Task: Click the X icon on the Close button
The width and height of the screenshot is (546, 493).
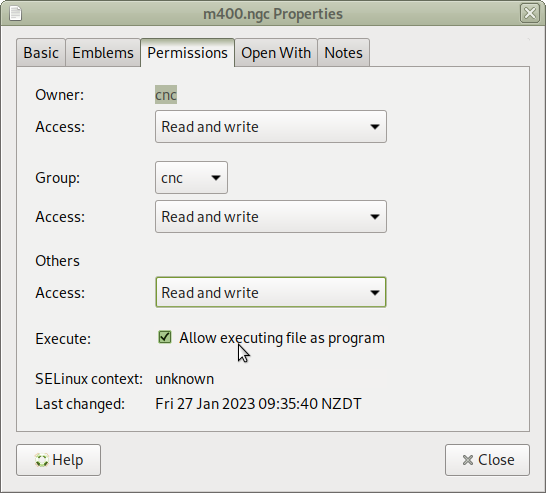Action: click(468, 460)
